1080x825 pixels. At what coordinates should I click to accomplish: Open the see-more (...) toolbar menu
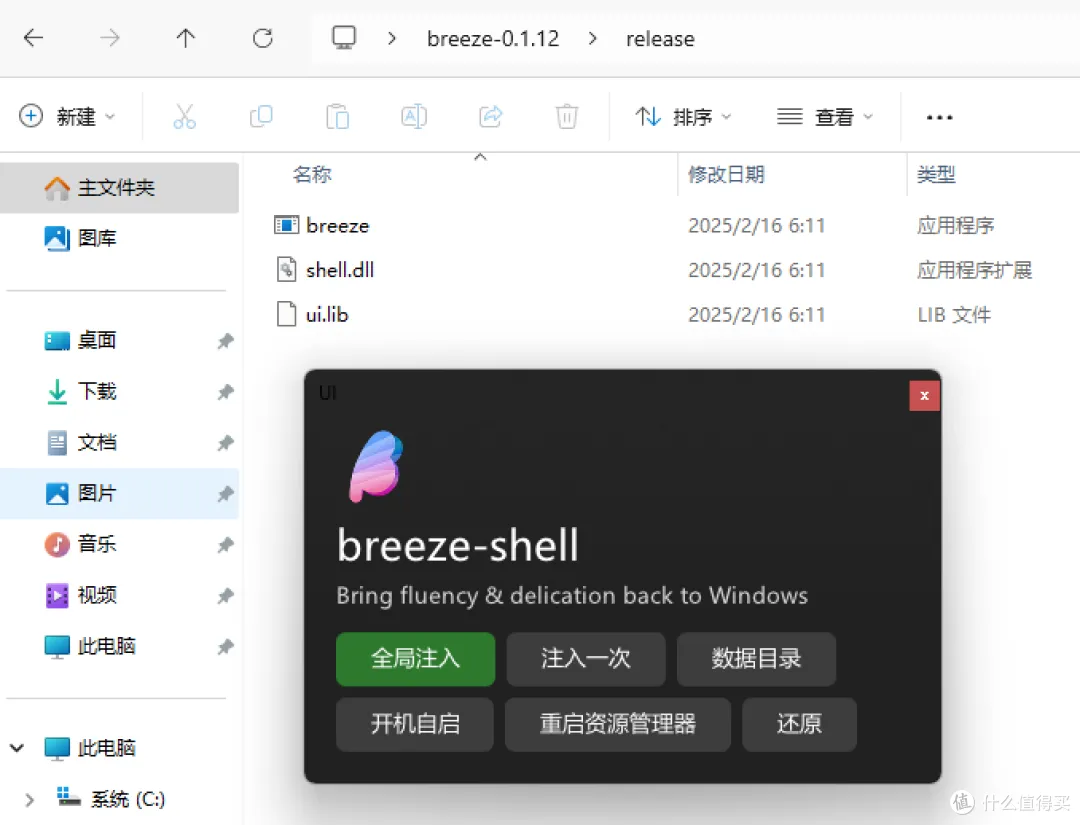coord(938,116)
